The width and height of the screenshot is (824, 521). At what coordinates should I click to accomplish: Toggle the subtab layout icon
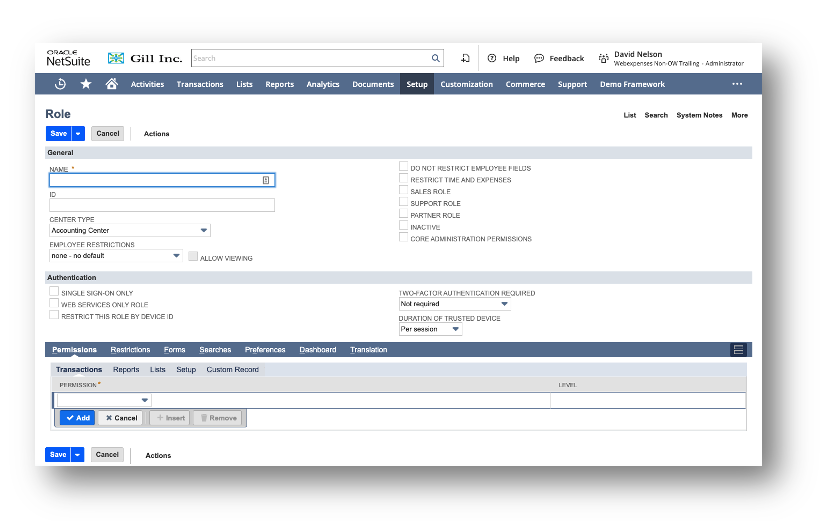(x=738, y=350)
